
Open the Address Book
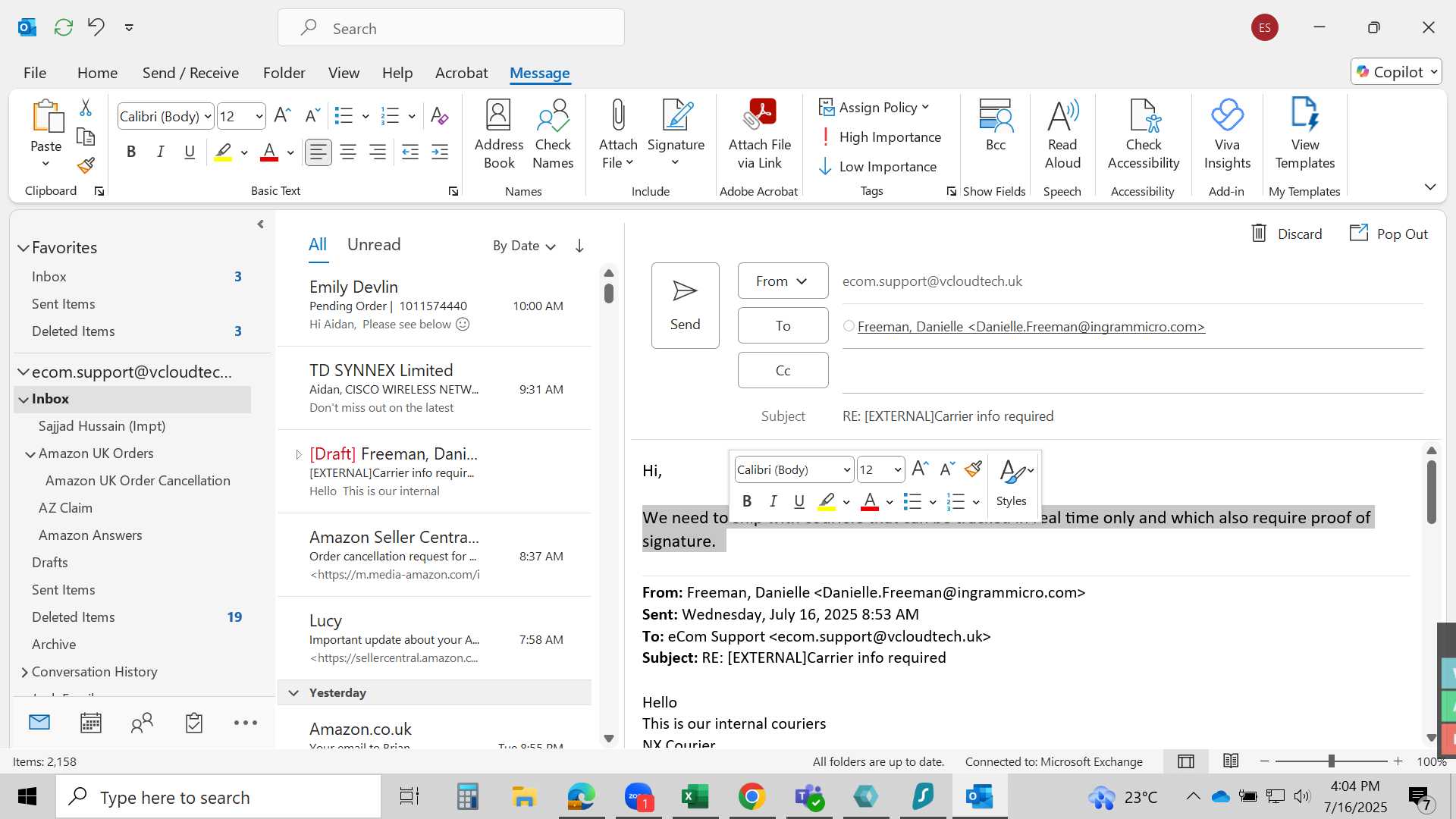(498, 135)
